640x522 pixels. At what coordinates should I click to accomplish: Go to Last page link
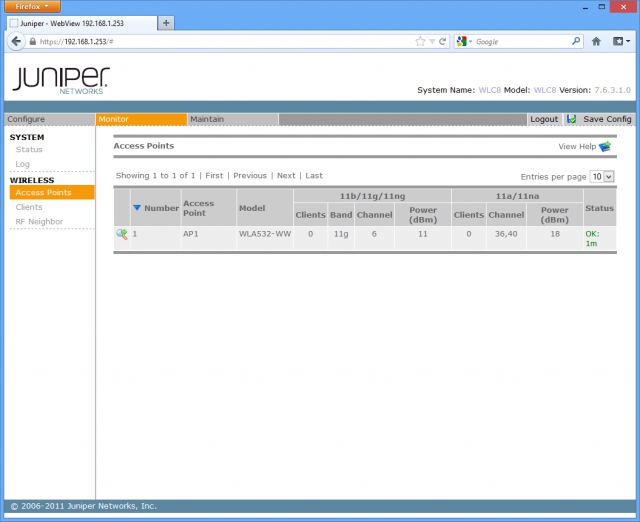[314, 175]
